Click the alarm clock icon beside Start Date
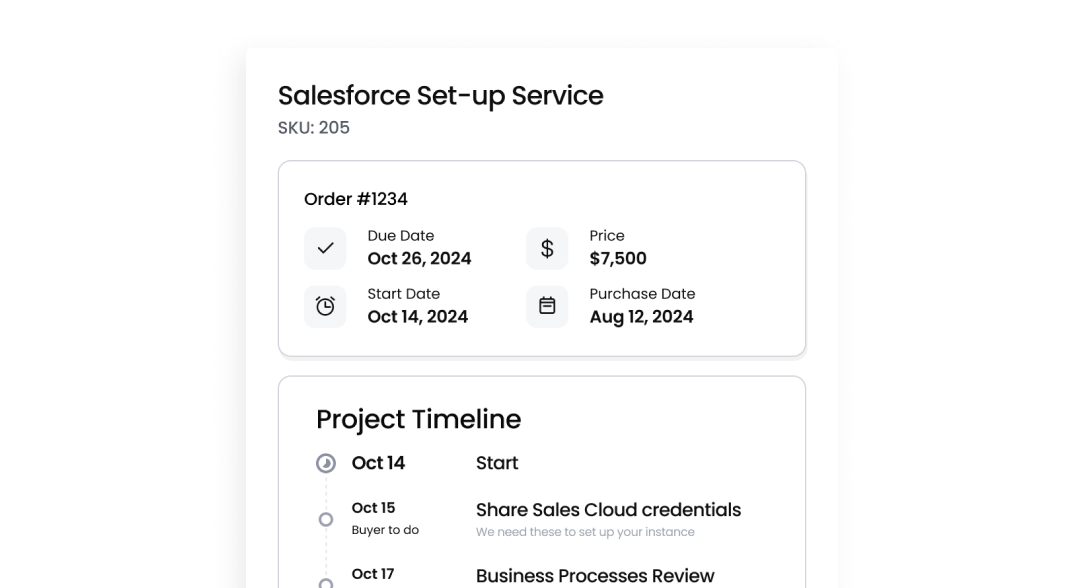Viewport: 1084px width, 588px height. pyautogui.click(x=325, y=306)
